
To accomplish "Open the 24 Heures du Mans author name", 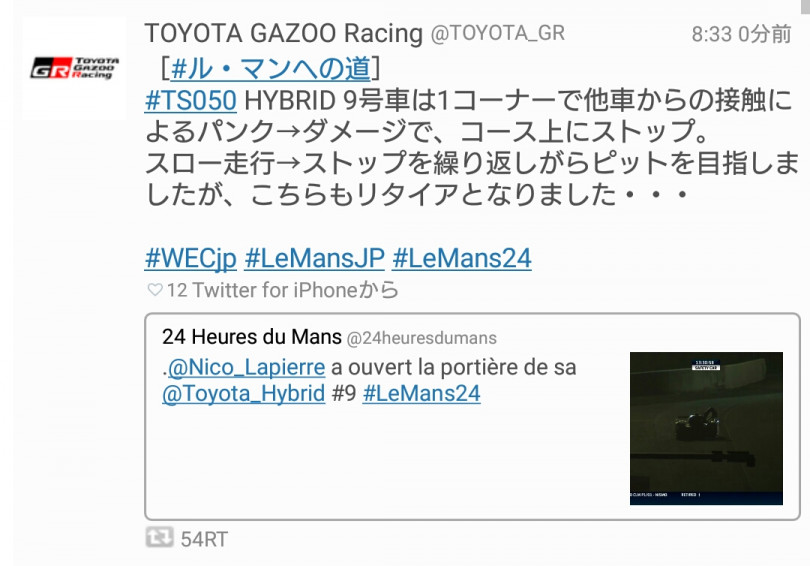I will point(252,337).
